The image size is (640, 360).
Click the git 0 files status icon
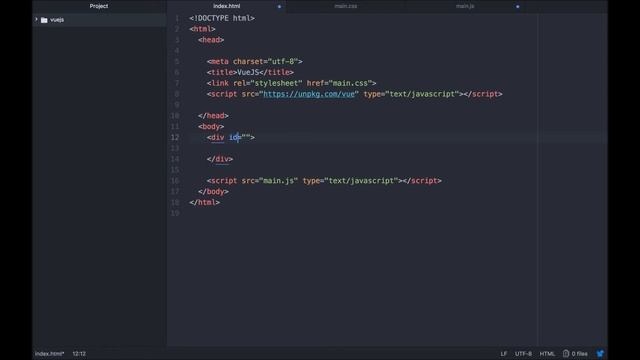[575, 353]
